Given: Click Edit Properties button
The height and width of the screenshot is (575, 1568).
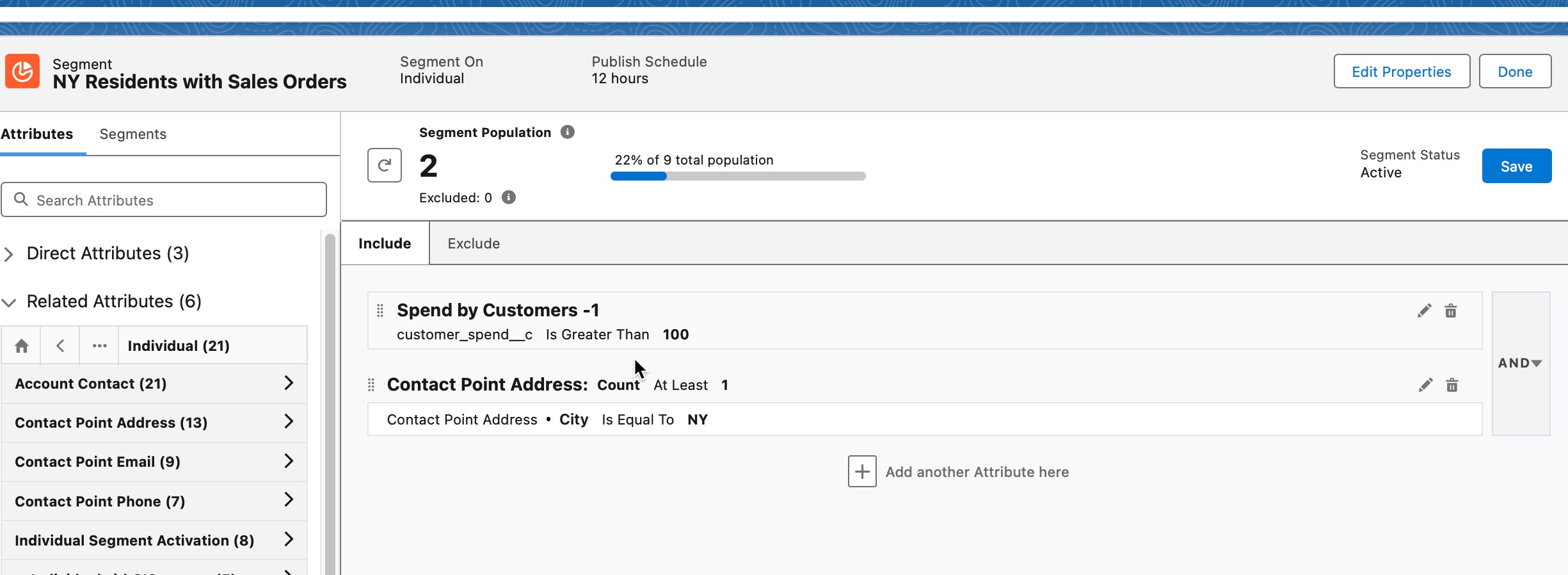Looking at the screenshot, I should (1402, 72).
